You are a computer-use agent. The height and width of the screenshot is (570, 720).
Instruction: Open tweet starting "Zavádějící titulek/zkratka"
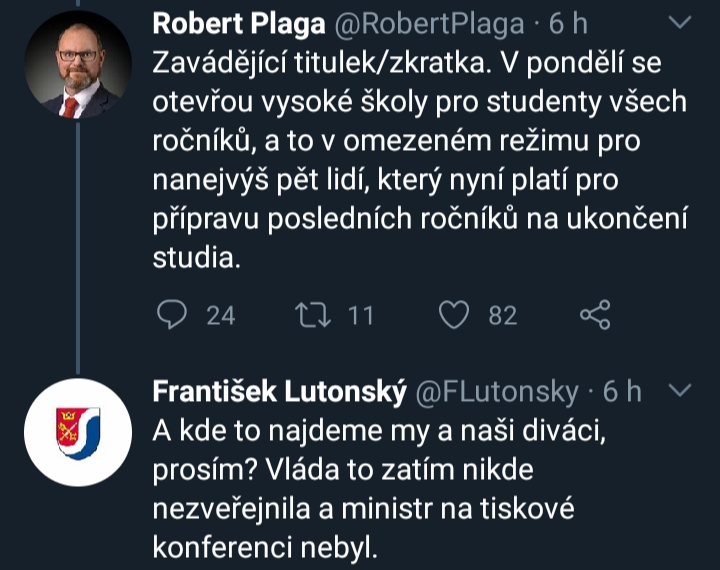point(400,62)
